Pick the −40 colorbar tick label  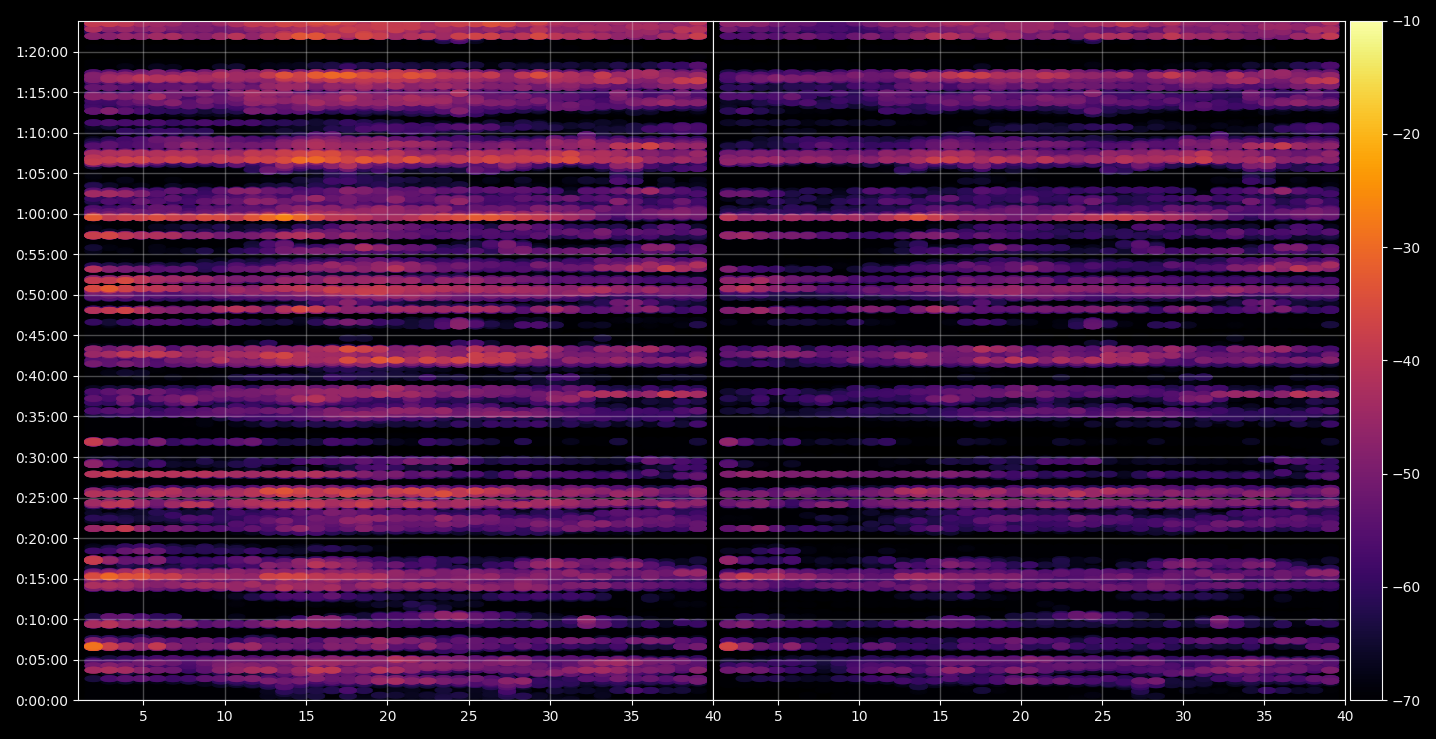[x=1406, y=361]
